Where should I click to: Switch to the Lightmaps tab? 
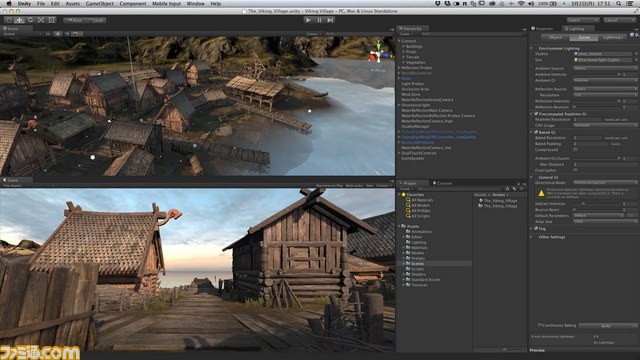[x=612, y=37]
